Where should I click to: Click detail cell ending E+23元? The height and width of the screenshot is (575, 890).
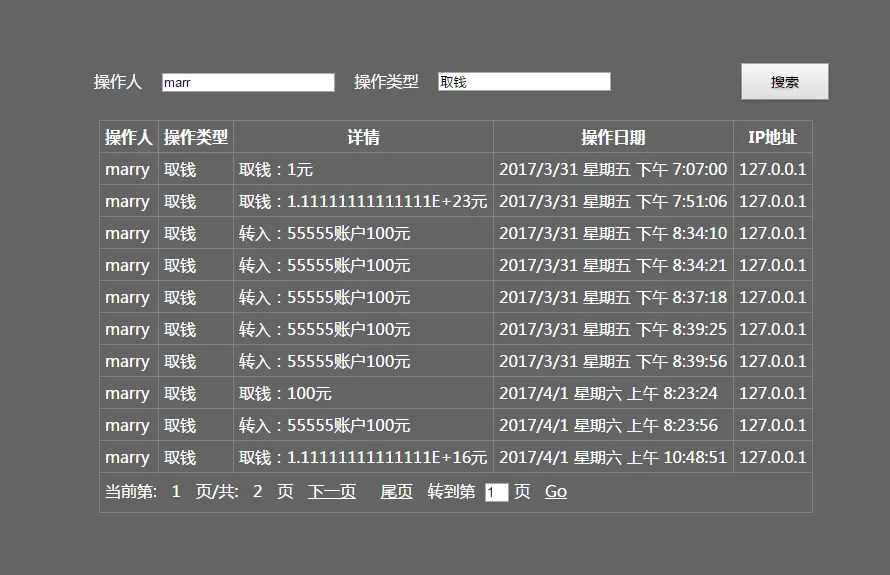[363, 202]
